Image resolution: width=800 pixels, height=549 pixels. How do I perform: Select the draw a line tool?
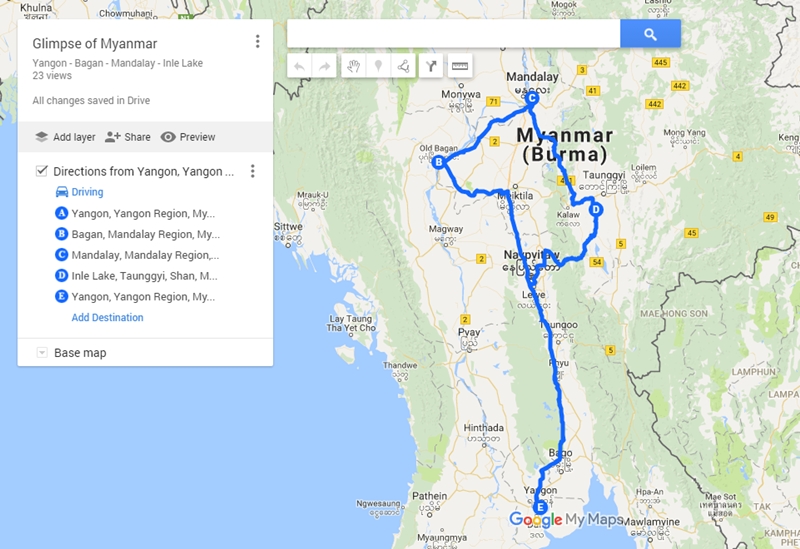(404, 66)
